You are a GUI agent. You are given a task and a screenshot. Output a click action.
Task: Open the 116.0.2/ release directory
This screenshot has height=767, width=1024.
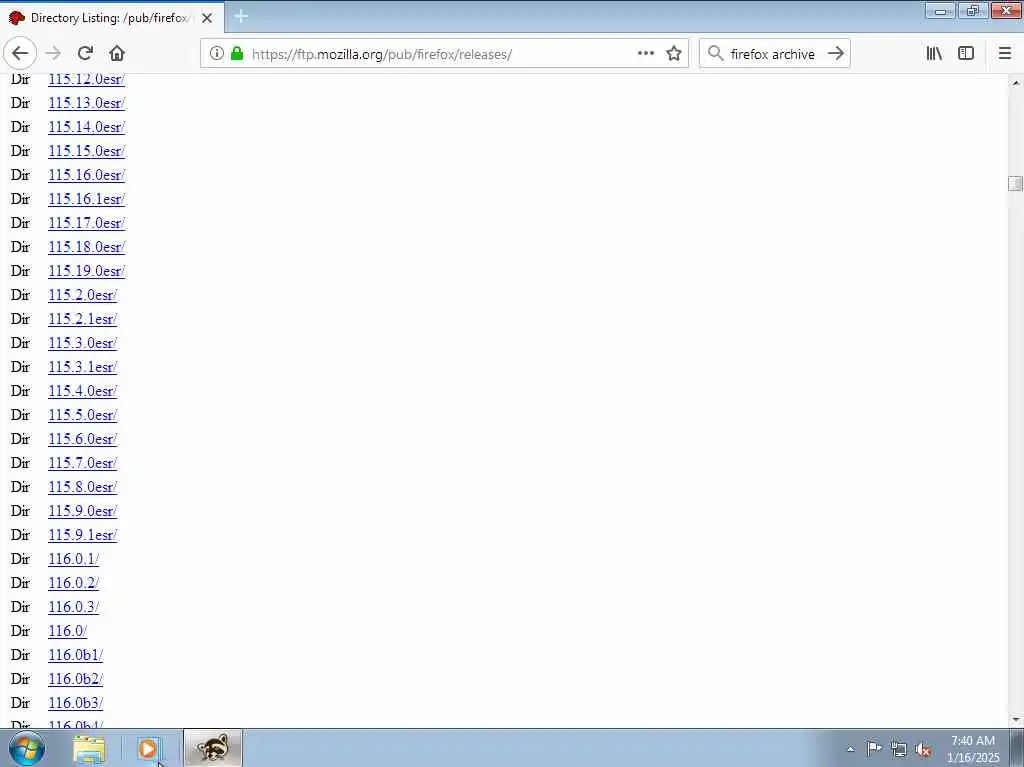(x=73, y=583)
